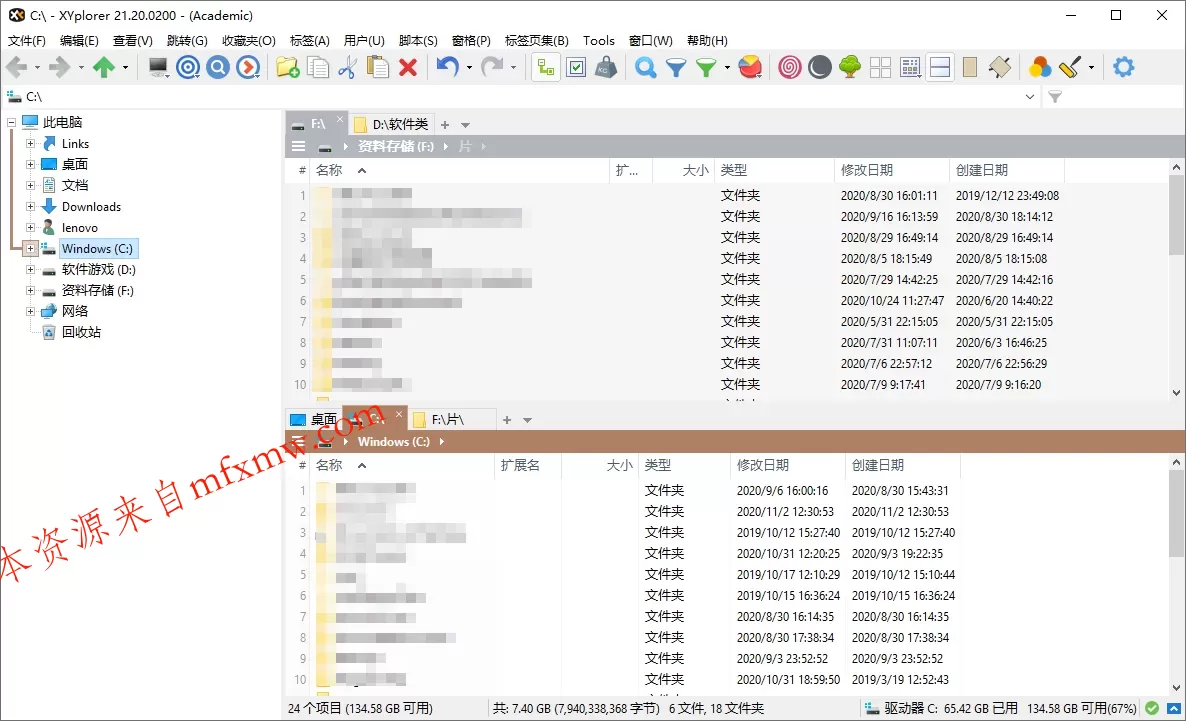Open configuration with the gear icon

(1124, 67)
